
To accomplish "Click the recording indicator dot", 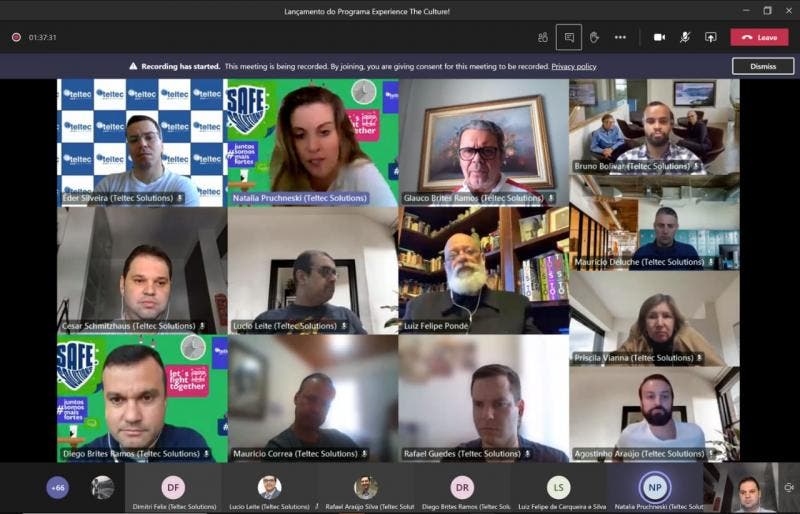I will tap(16, 37).
